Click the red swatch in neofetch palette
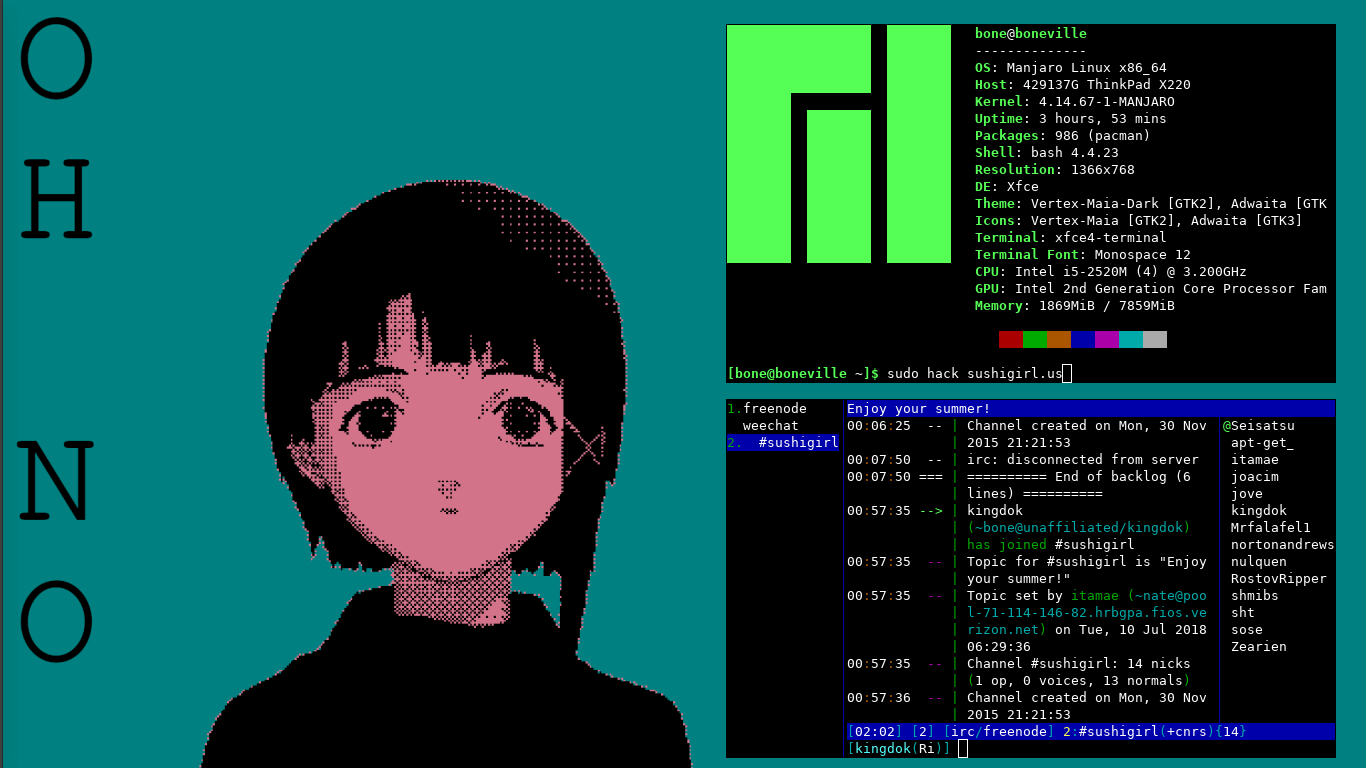 point(1010,340)
